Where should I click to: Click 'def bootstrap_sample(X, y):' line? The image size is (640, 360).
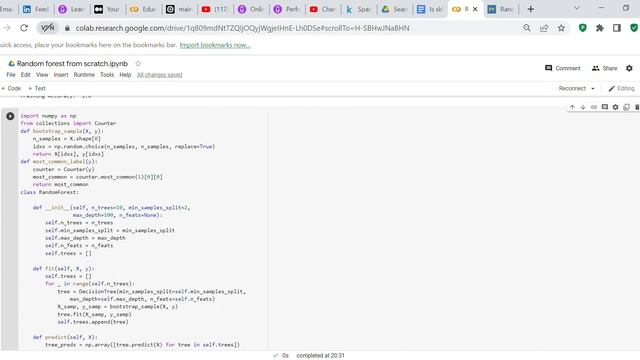coord(62,131)
